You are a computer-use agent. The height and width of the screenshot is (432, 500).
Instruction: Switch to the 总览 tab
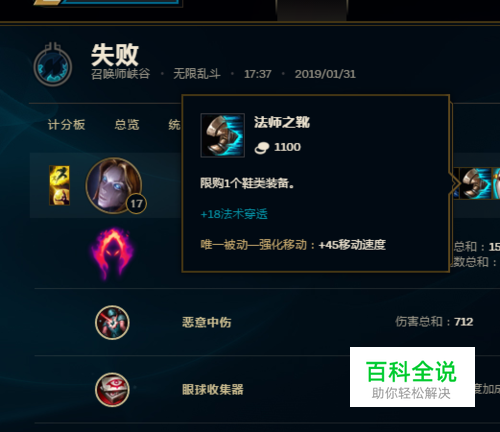click(x=127, y=125)
